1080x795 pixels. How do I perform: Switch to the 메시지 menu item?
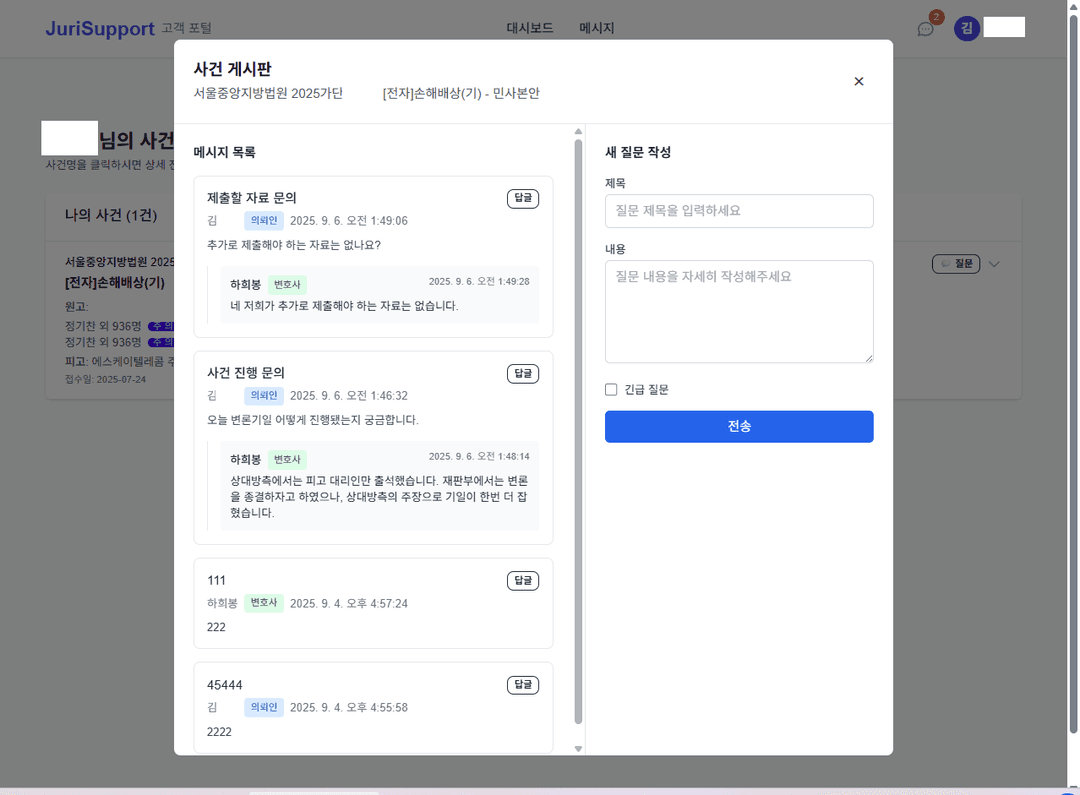(595, 28)
